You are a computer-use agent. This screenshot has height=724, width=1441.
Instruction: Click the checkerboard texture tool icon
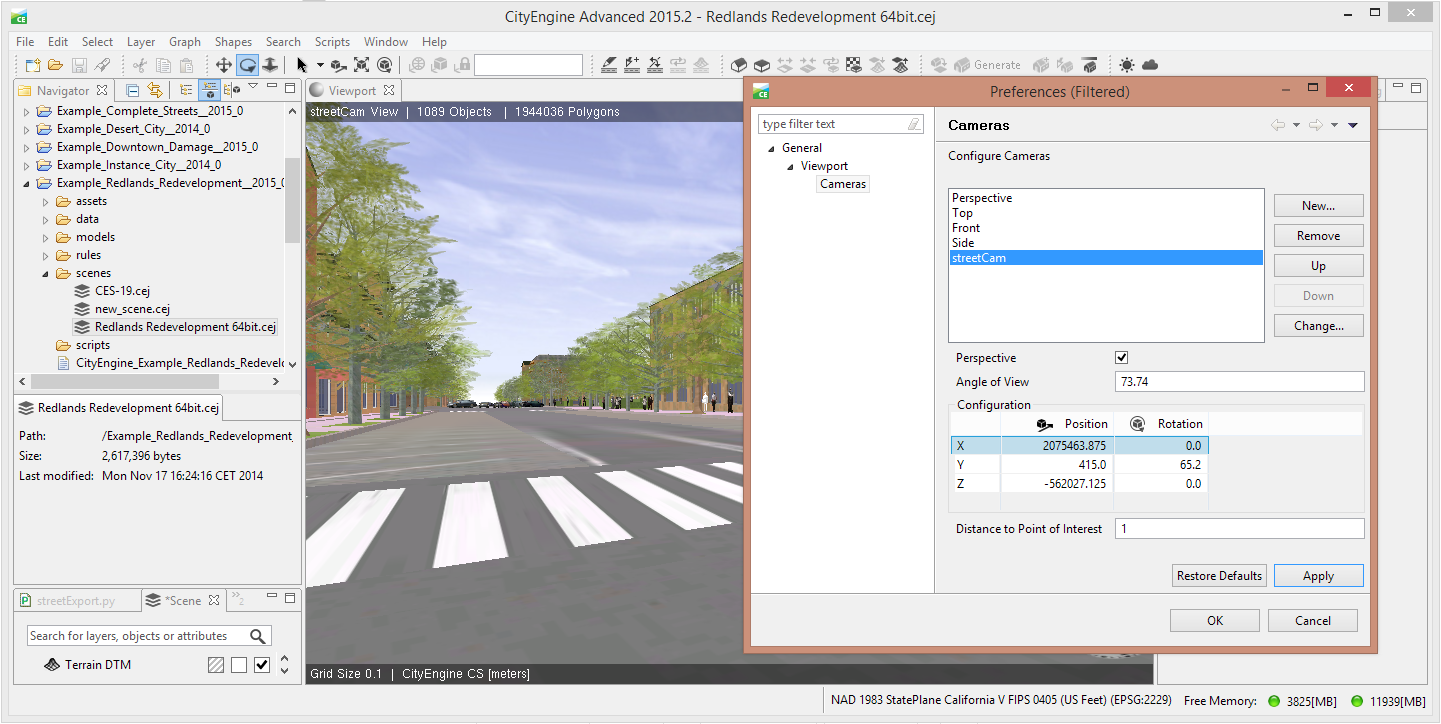[854, 65]
